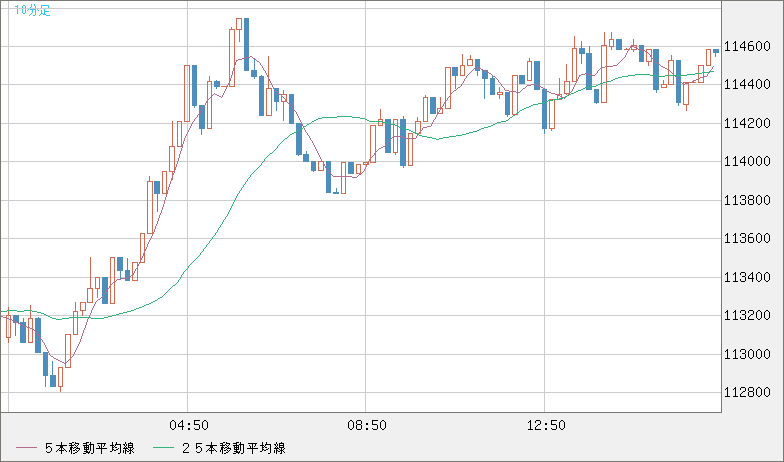
Task: Select the 113200 price axis label
Action: click(x=748, y=316)
